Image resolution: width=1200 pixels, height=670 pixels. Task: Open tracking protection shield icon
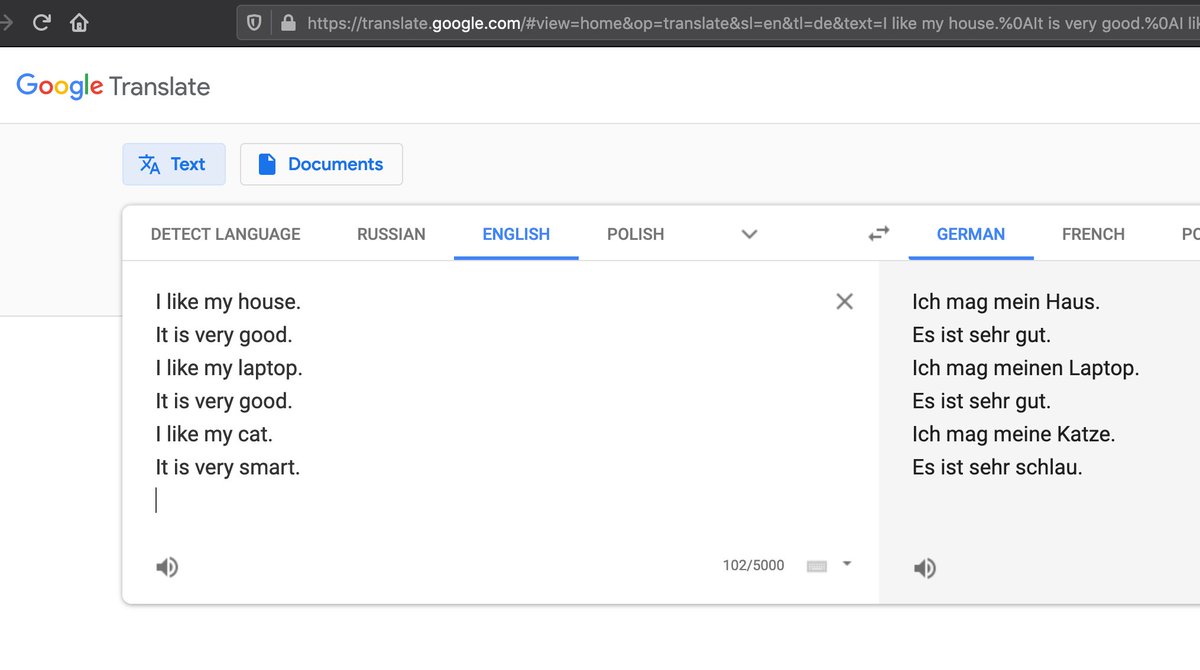[x=255, y=22]
